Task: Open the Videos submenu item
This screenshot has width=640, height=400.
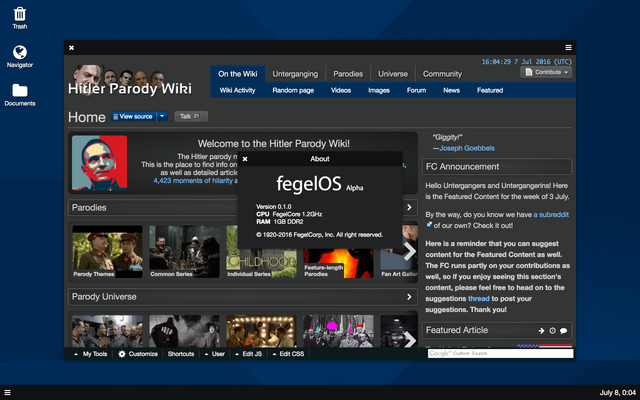Action: click(341, 90)
